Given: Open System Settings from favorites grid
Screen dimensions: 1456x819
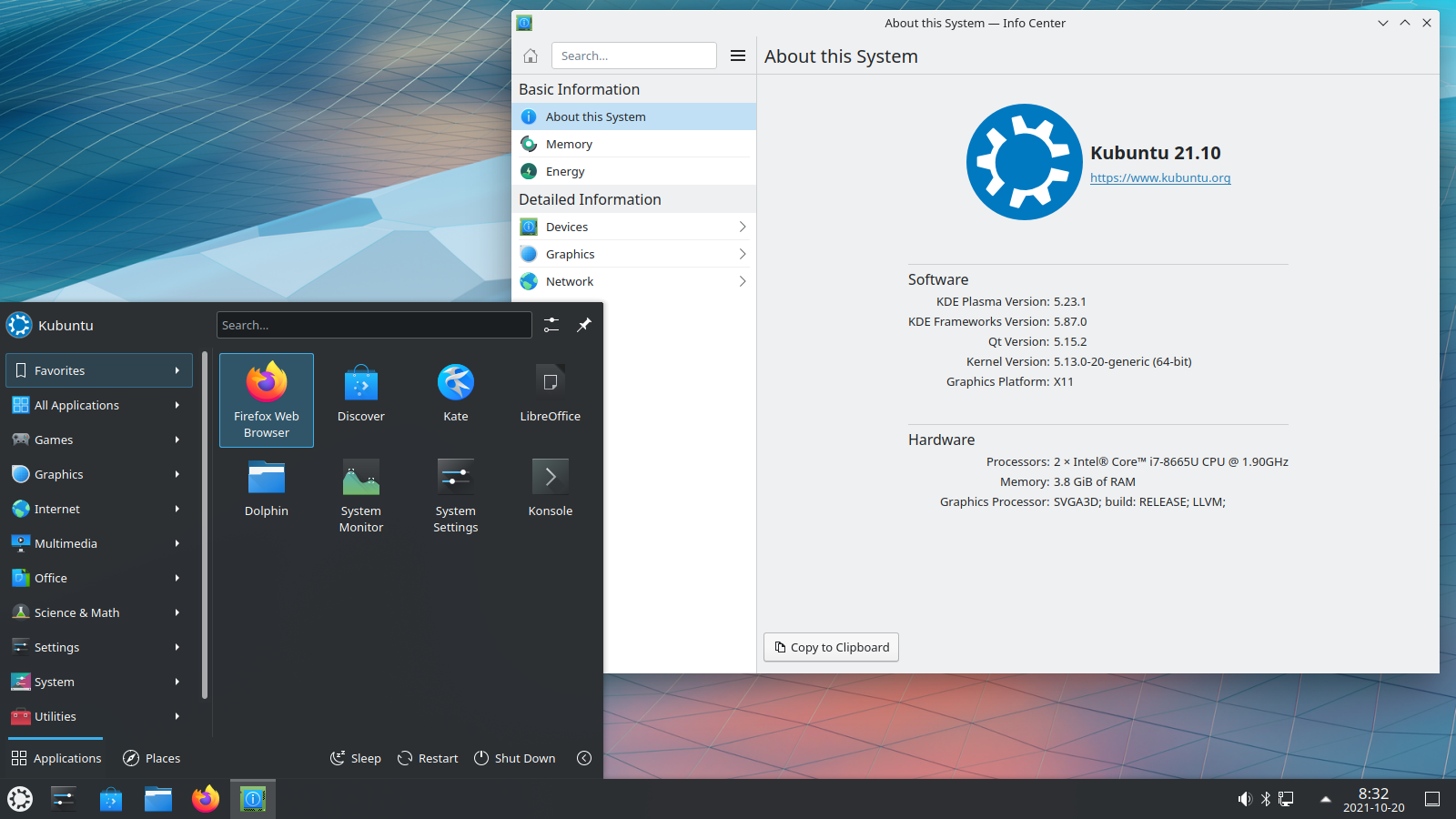Looking at the screenshot, I should (x=456, y=495).
